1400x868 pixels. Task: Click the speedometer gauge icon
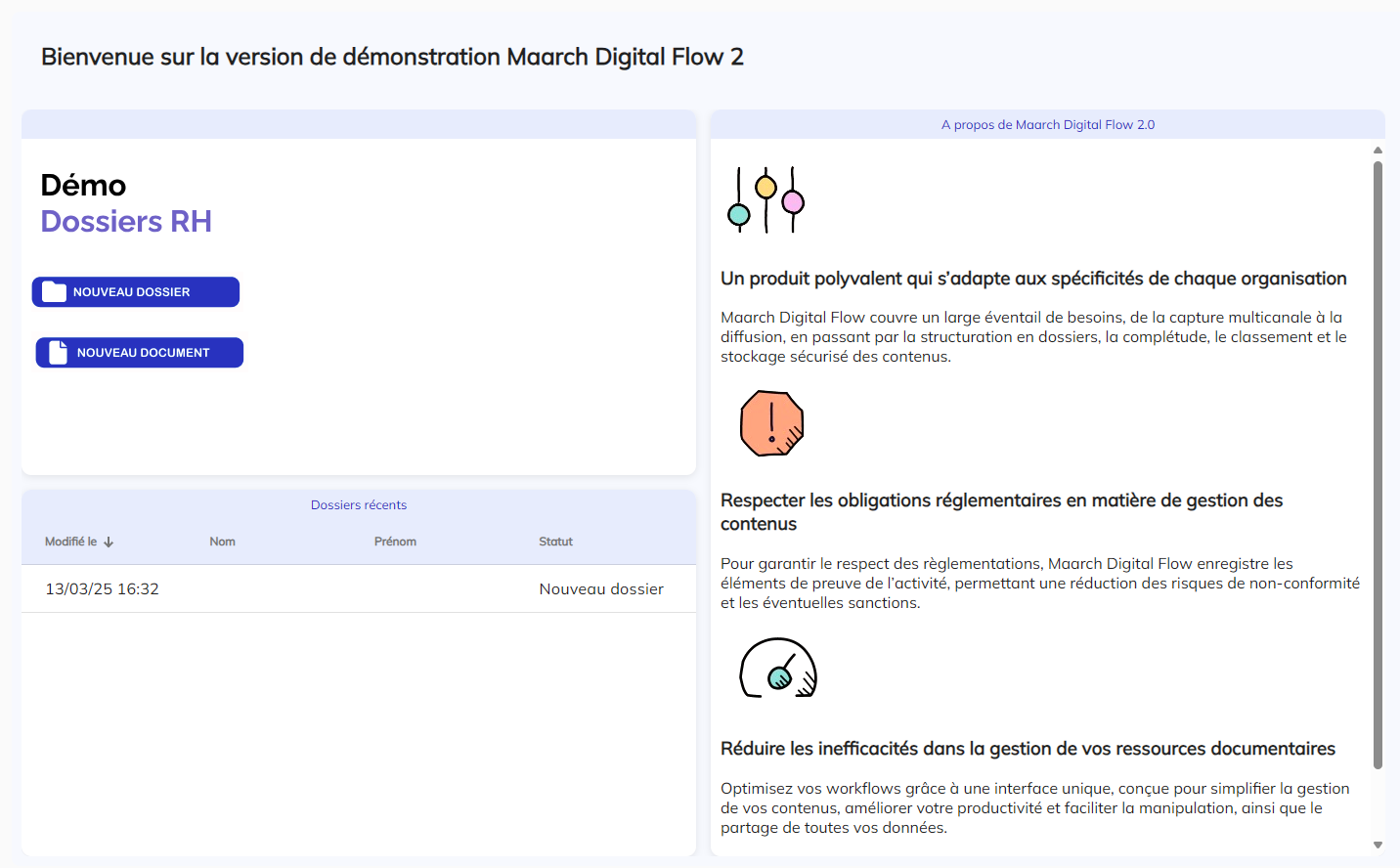click(777, 669)
